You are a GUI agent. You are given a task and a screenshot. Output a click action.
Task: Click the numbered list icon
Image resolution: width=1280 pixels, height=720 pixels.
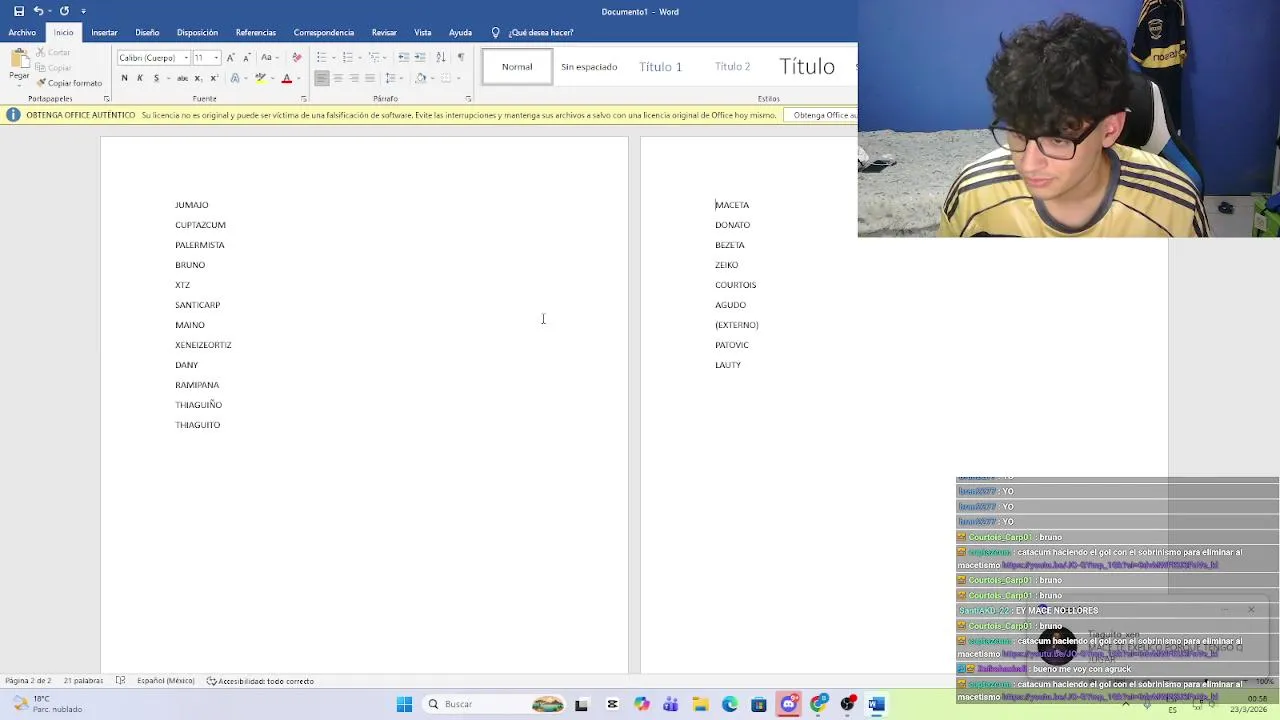[347, 57]
